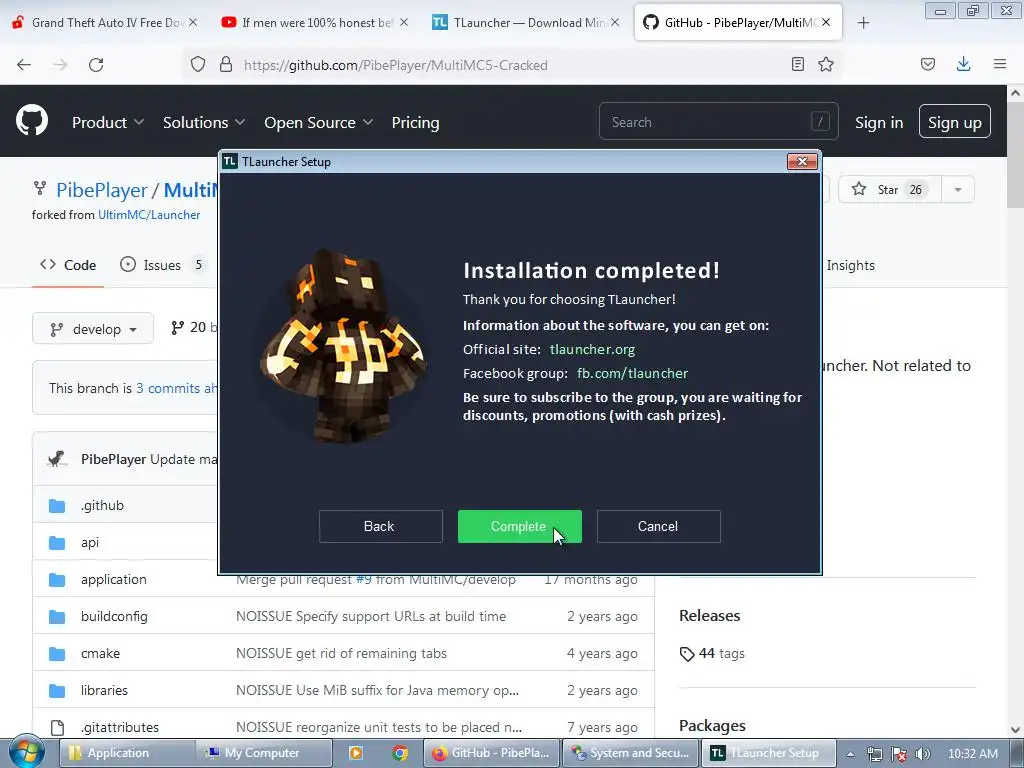Open the Firefox hamburger menu
This screenshot has width=1024, height=768.
pos(999,64)
